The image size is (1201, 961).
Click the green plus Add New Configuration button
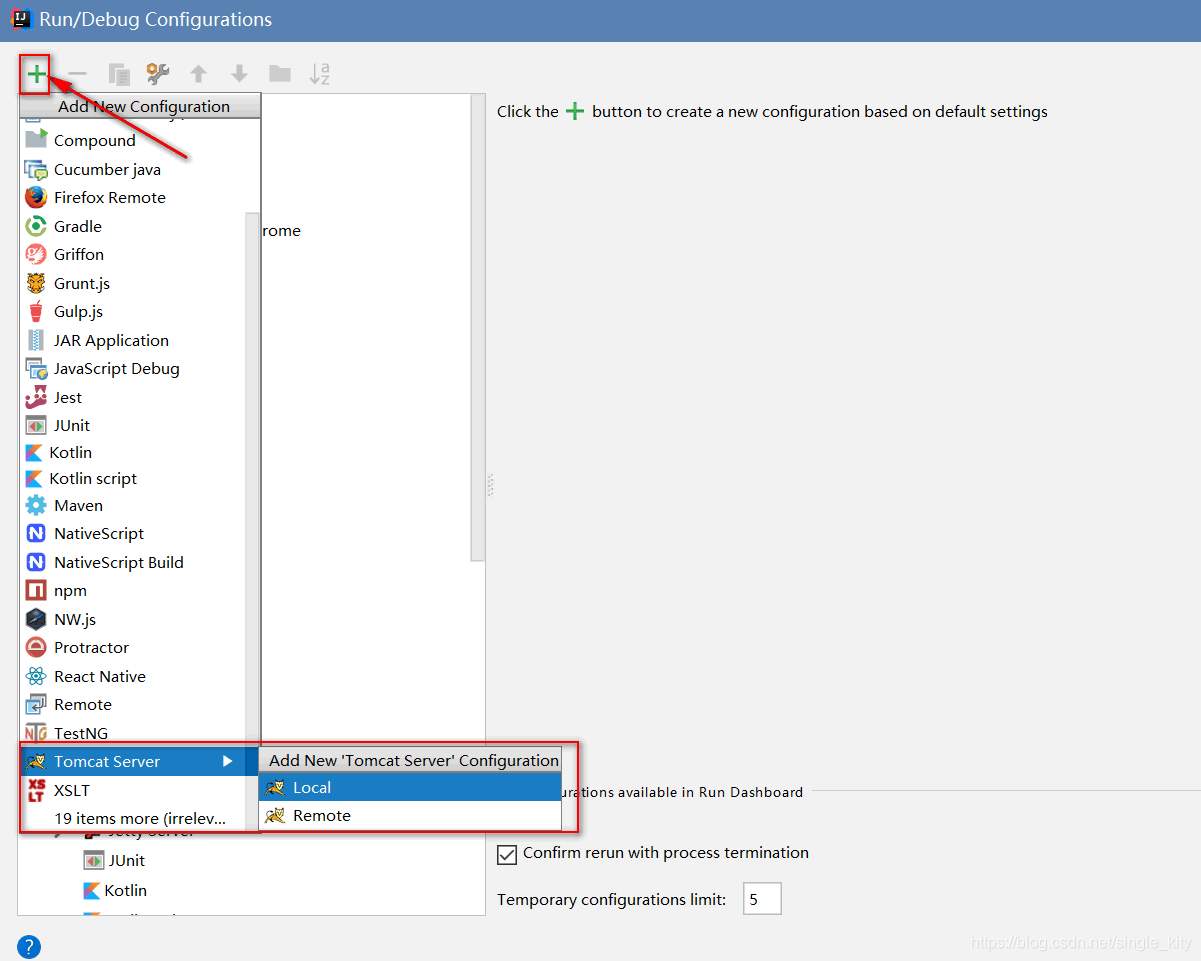(36, 74)
